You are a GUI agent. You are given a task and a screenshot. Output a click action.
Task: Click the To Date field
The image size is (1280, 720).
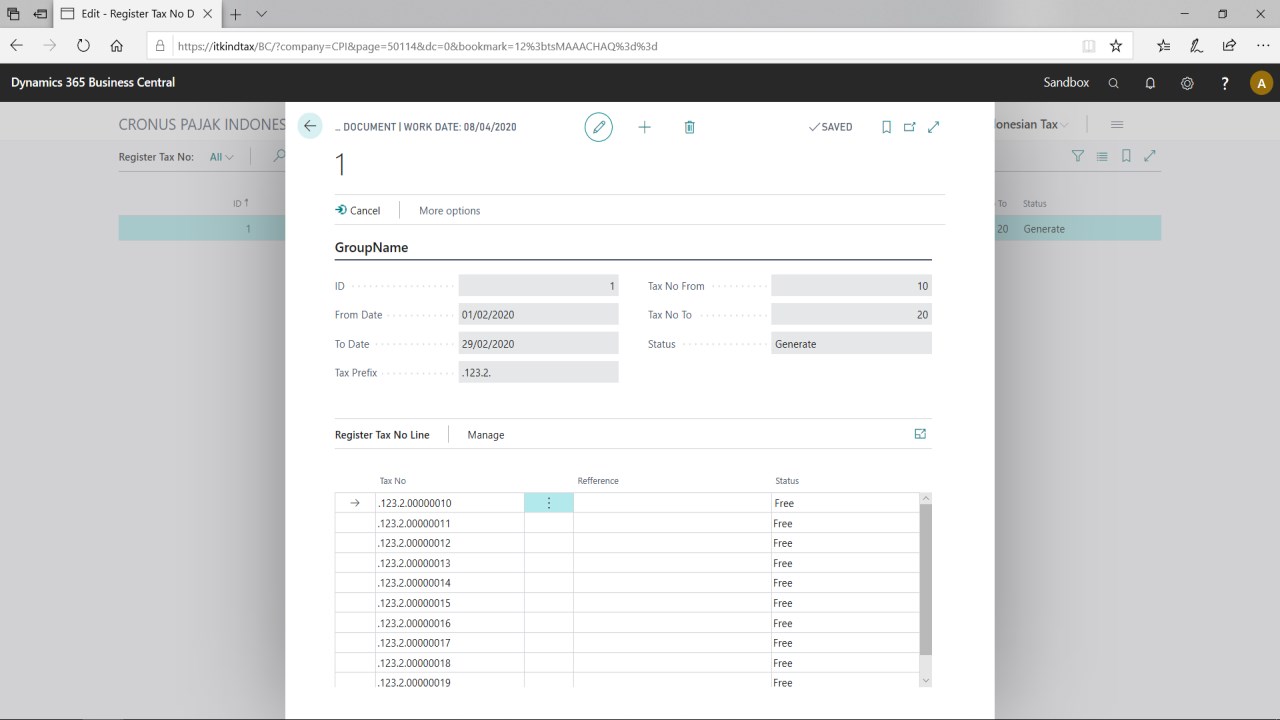(538, 344)
